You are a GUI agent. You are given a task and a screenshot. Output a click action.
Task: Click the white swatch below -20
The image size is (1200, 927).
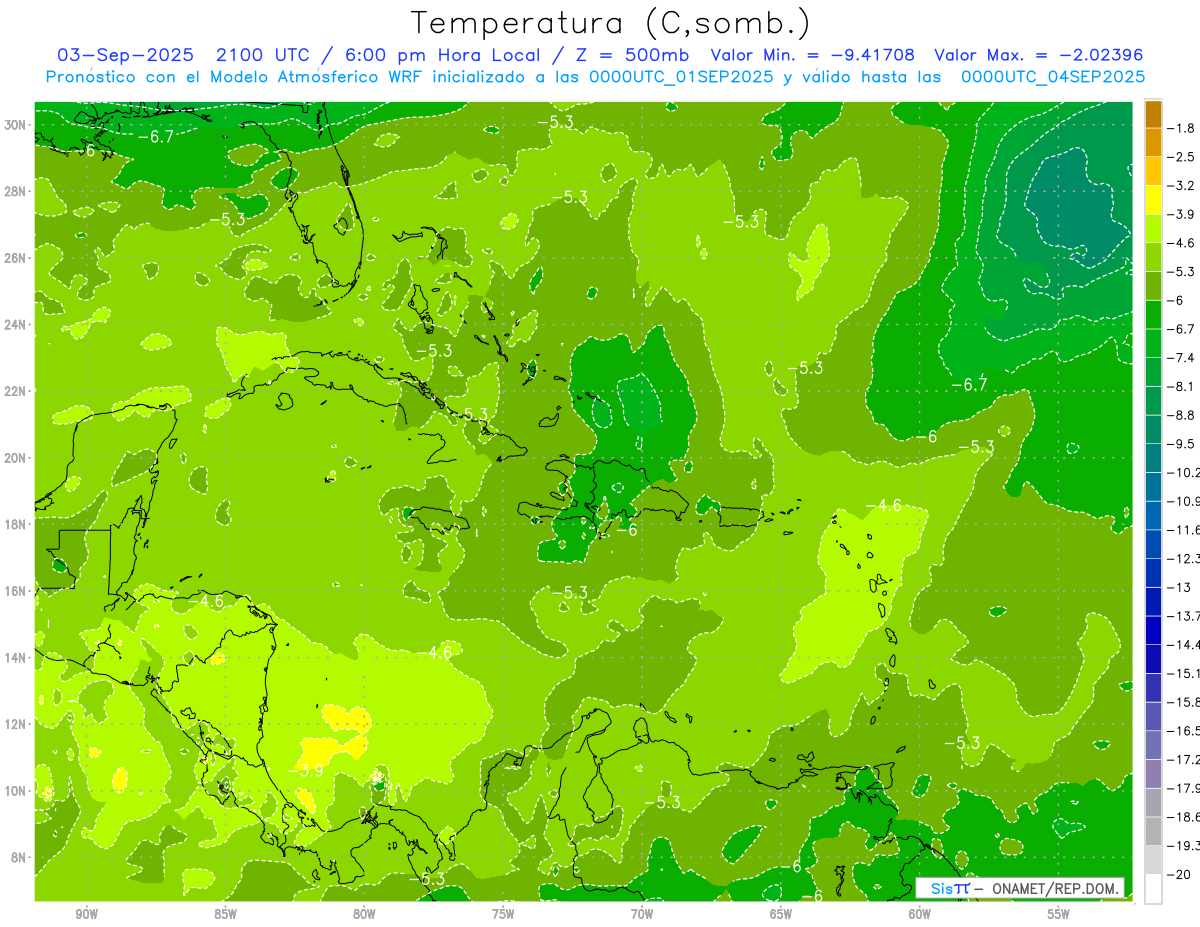[1153, 888]
